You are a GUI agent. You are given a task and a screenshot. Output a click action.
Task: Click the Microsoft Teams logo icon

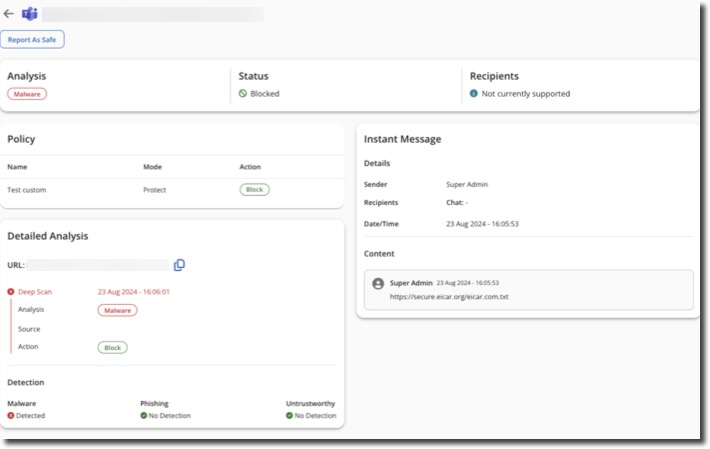tap(29, 14)
